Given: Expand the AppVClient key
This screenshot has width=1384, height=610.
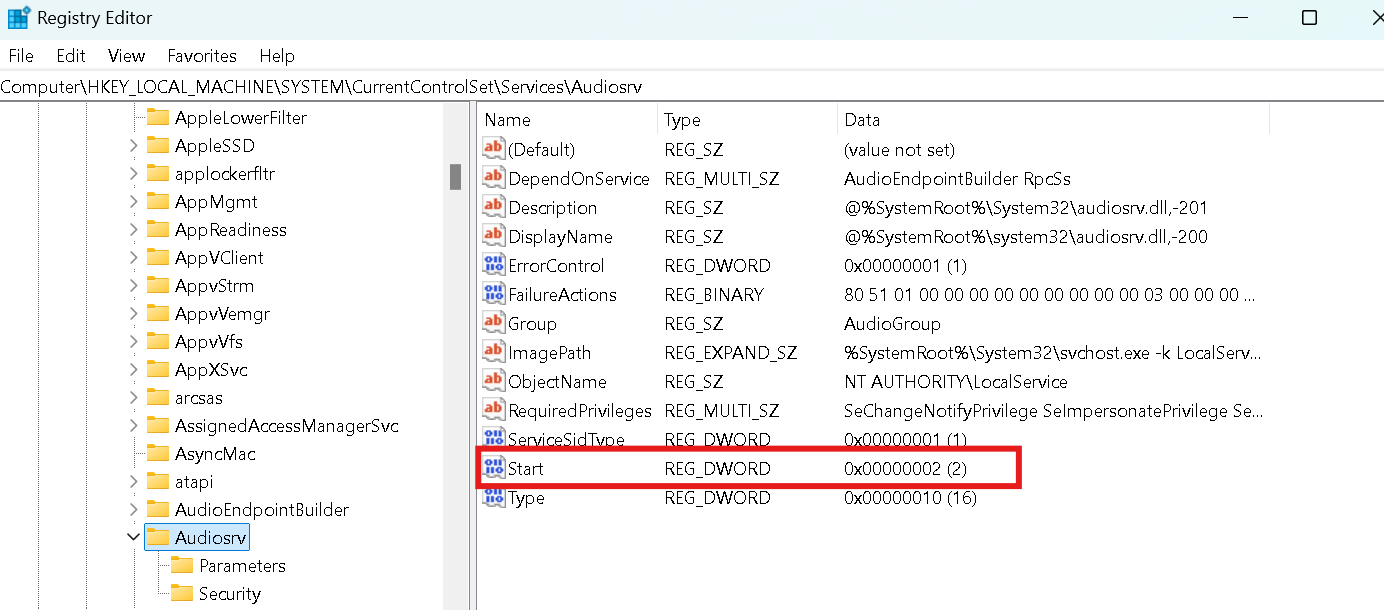Looking at the screenshot, I should tap(133, 257).
